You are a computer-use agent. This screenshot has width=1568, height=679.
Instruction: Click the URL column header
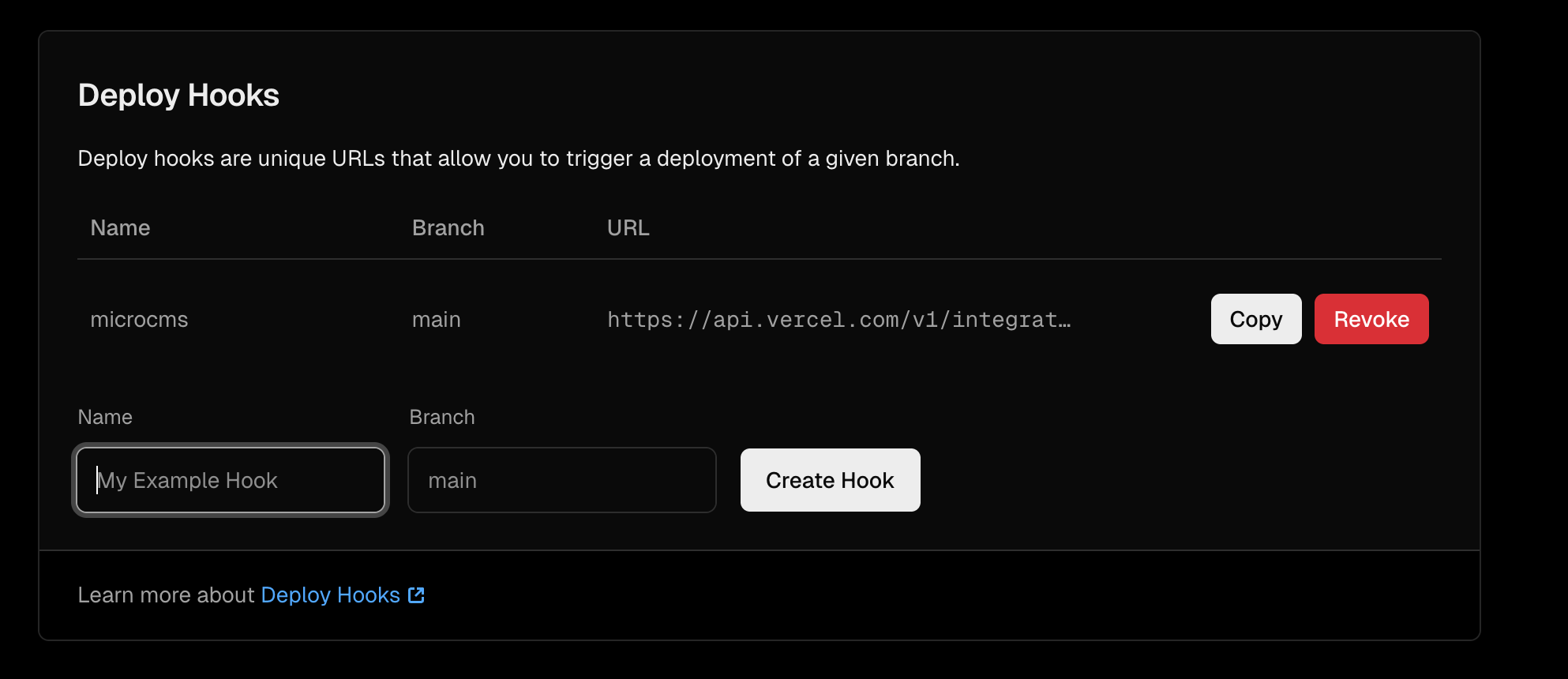[628, 228]
